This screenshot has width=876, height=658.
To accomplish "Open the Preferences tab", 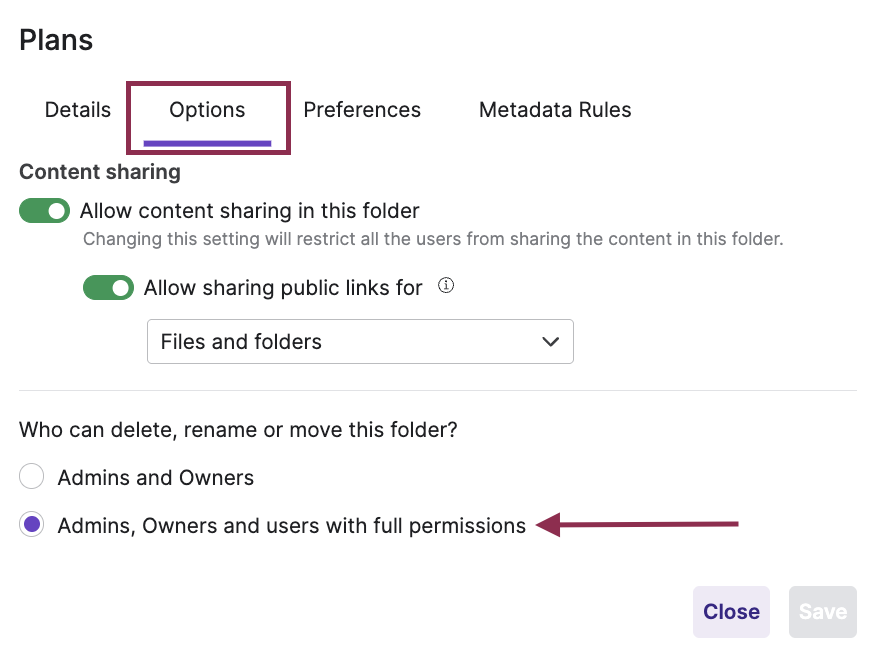I will pos(362,110).
